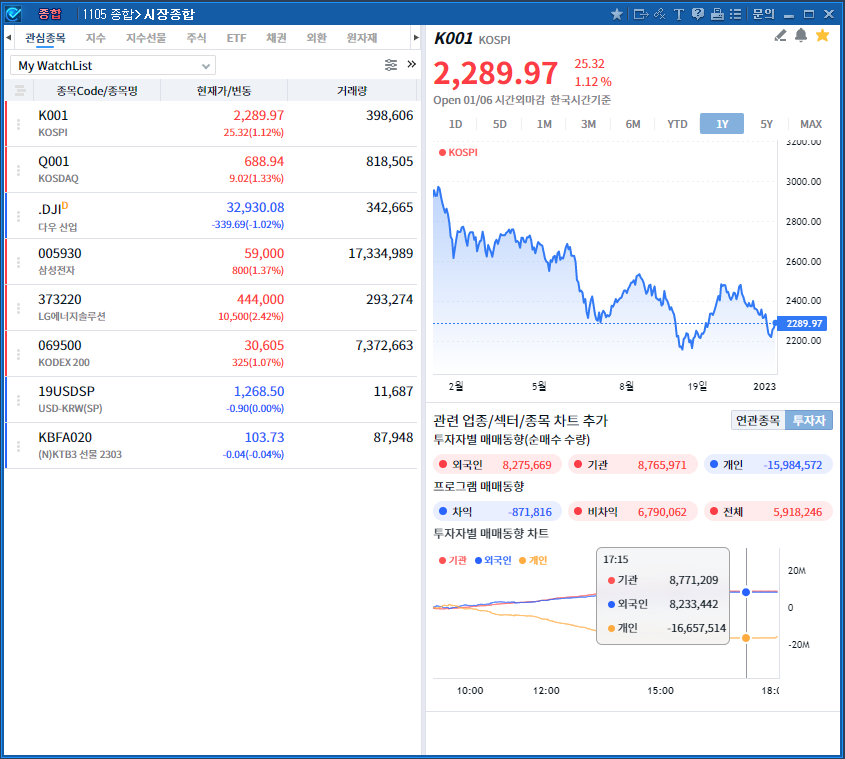The width and height of the screenshot is (845, 759).
Task: Open the help question-mark icon
Action: pos(698,14)
